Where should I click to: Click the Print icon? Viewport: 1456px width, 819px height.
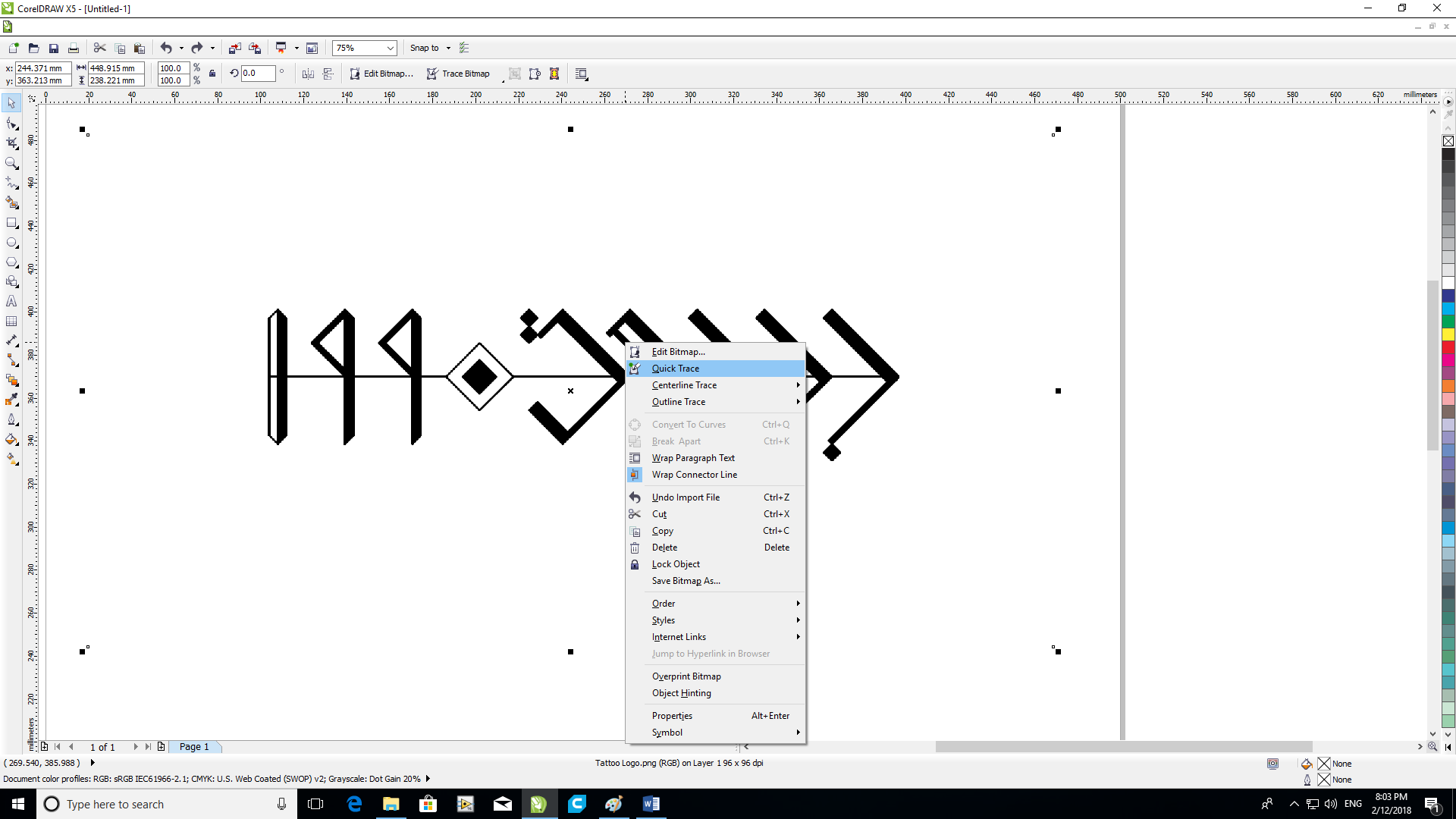pyautogui.click(x=74, y=48)
